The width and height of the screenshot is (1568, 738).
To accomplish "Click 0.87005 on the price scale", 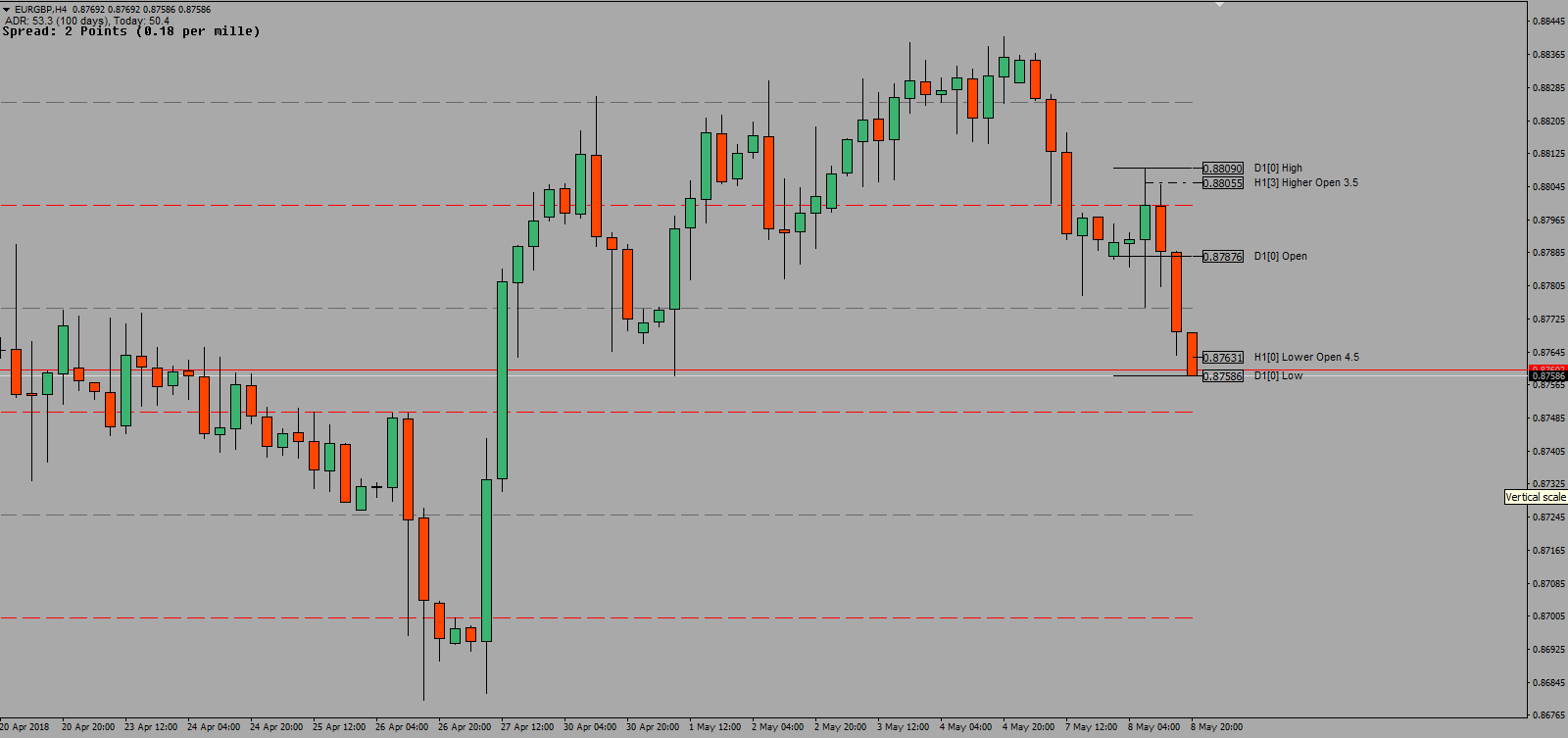I will point(1548,616).
